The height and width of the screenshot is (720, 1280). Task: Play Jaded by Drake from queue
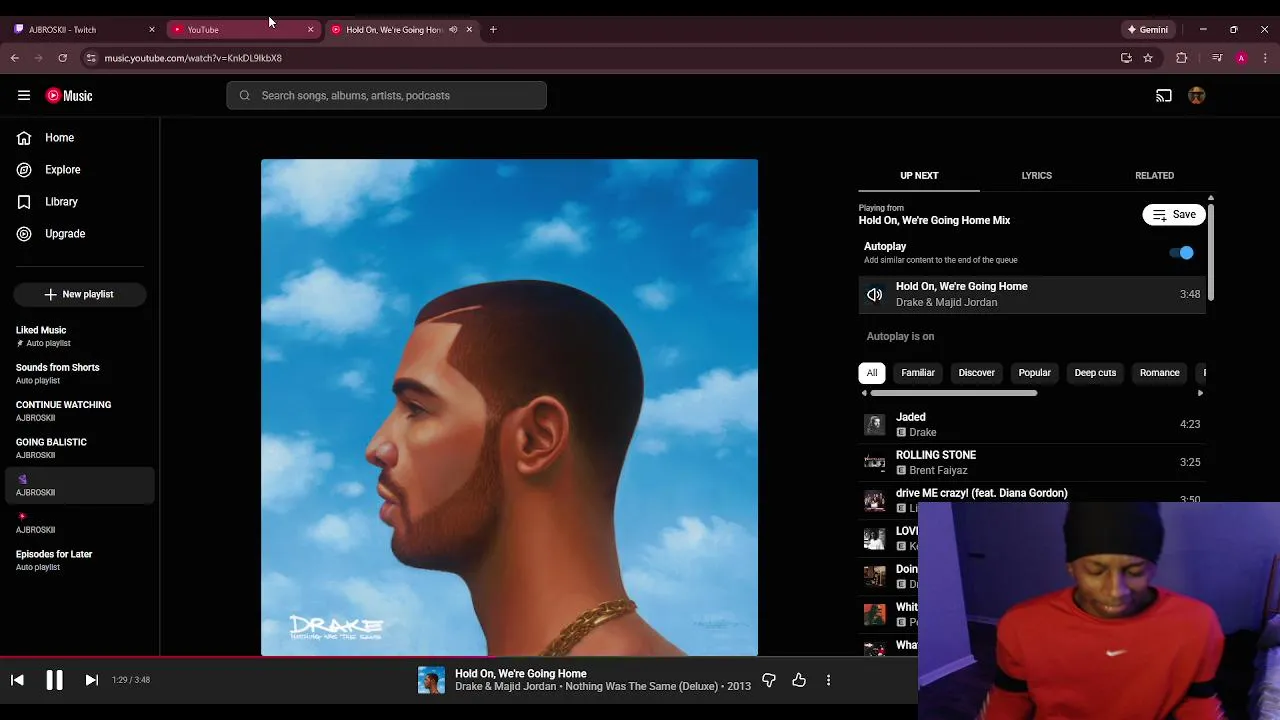click(1032, 424)
